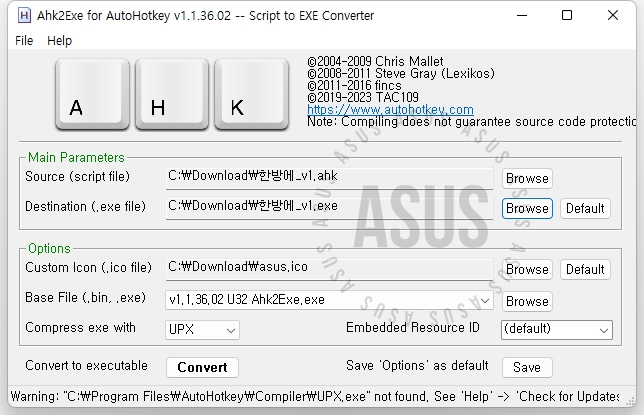644x415 pixels.
Task: Click the 2011-2016 fincs copyright line
Action: pos(354,85)
